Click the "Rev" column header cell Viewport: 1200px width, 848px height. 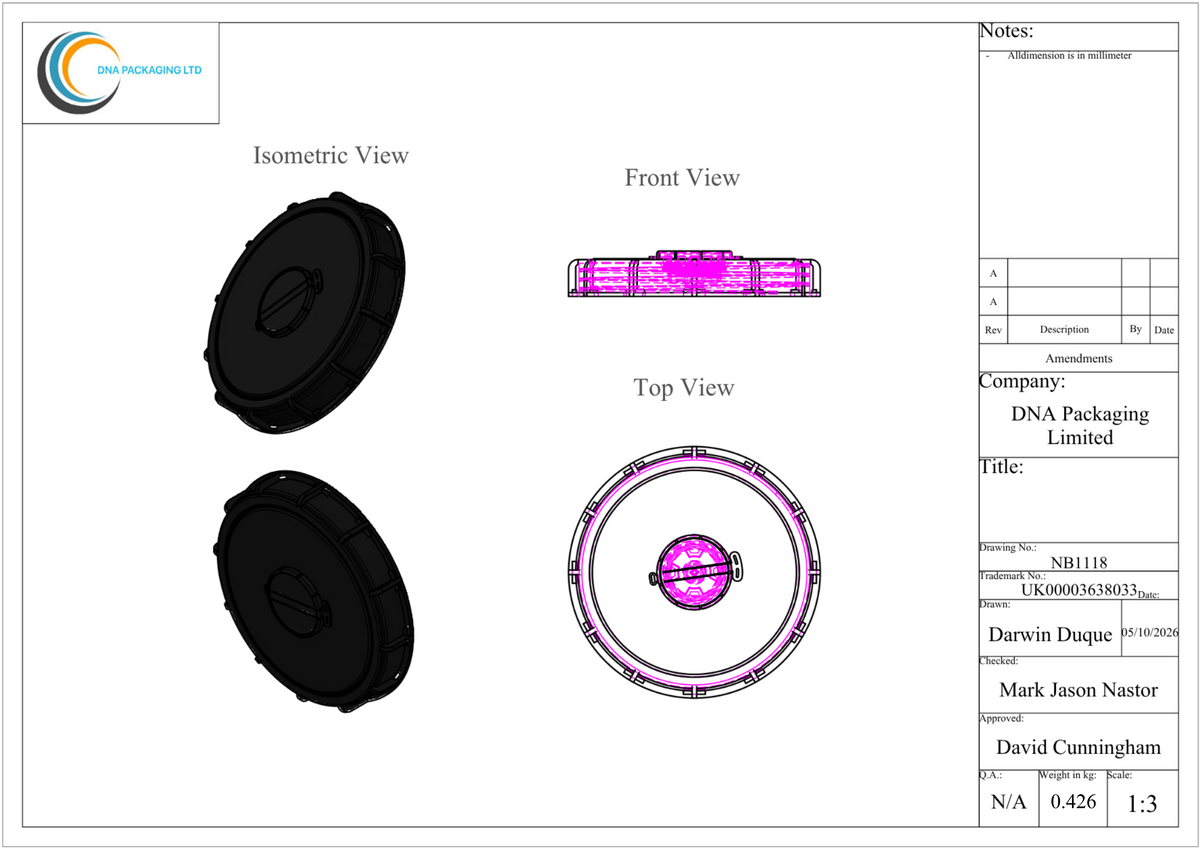click(x=993, y=330)
